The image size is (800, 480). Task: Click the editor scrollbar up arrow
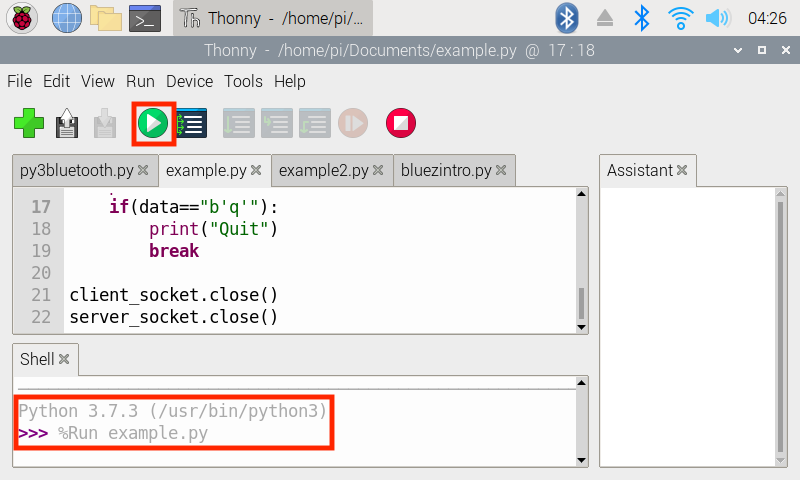pos(581,194)
